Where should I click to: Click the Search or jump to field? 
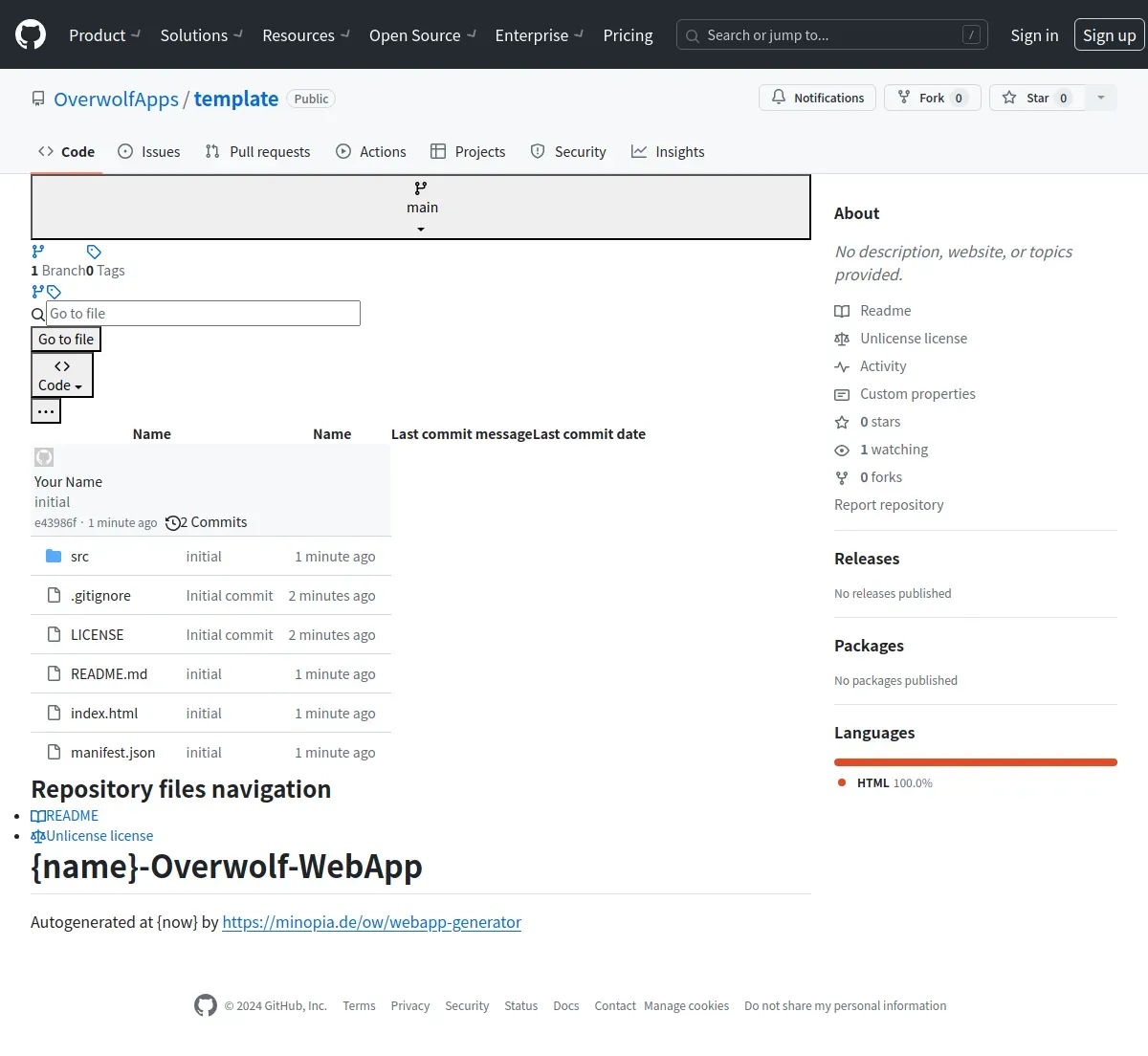pyautogui.click(x=832, y=35)
